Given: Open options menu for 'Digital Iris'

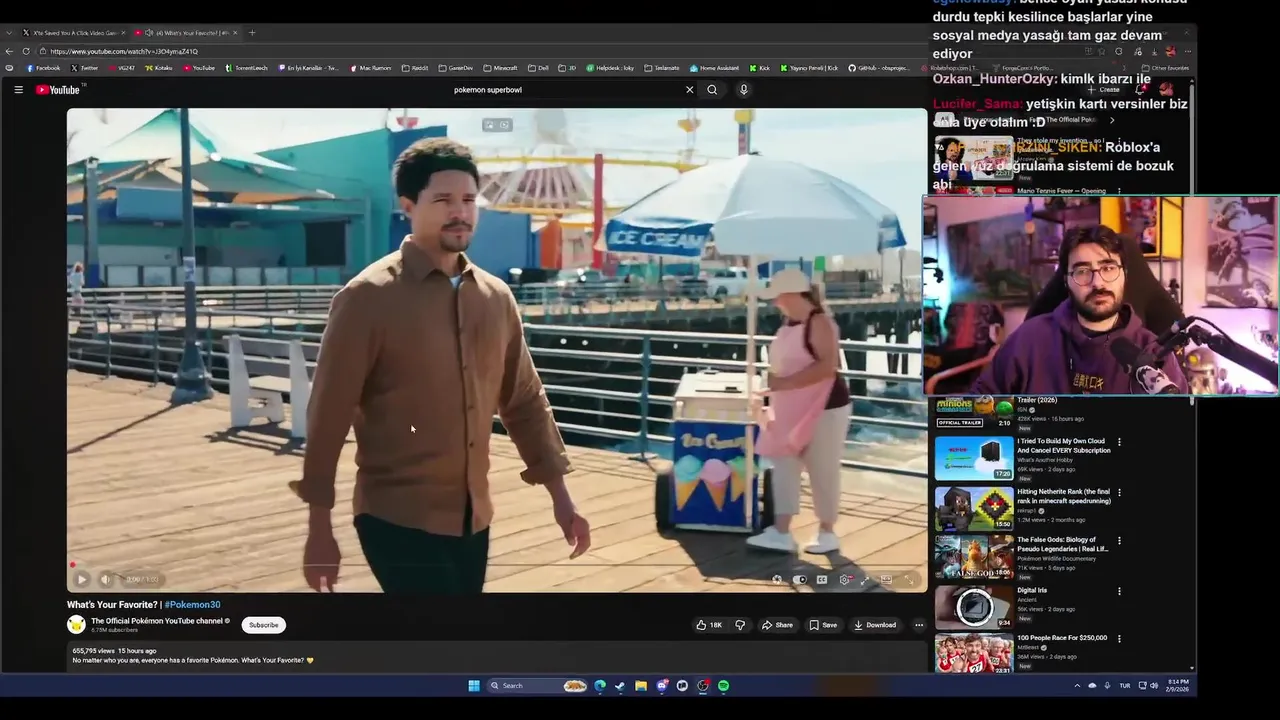Looking at the screenshot, I should click(x=1119, y=591).
